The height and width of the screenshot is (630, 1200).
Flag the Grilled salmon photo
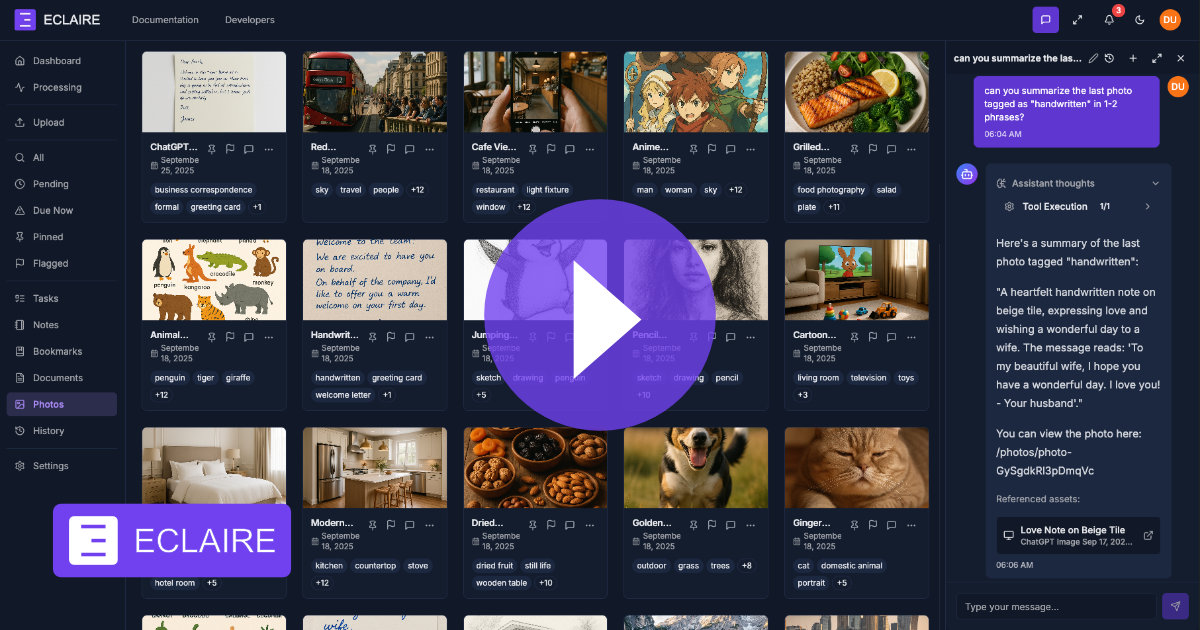[x=872, y=149]
